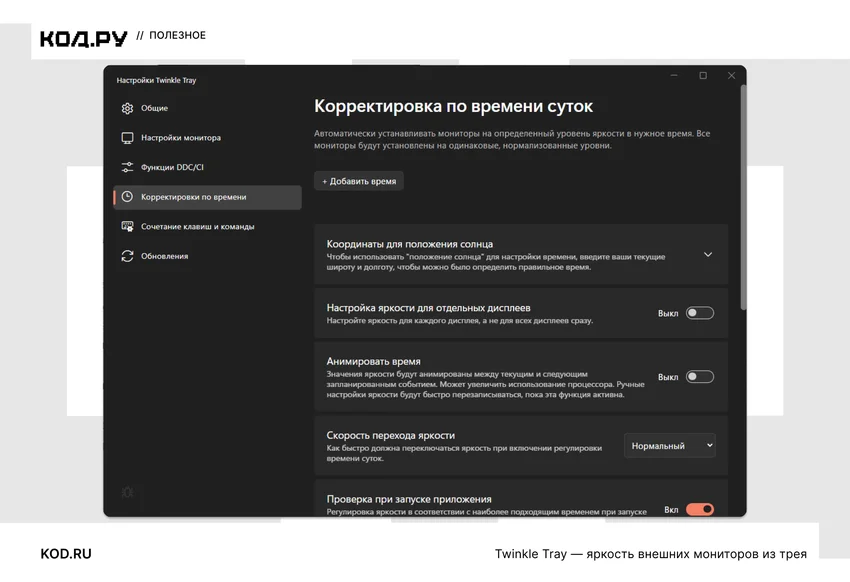Click the KOD.RU text in footer
This screenshot has height=582, width=850.
tap(66, 554)
